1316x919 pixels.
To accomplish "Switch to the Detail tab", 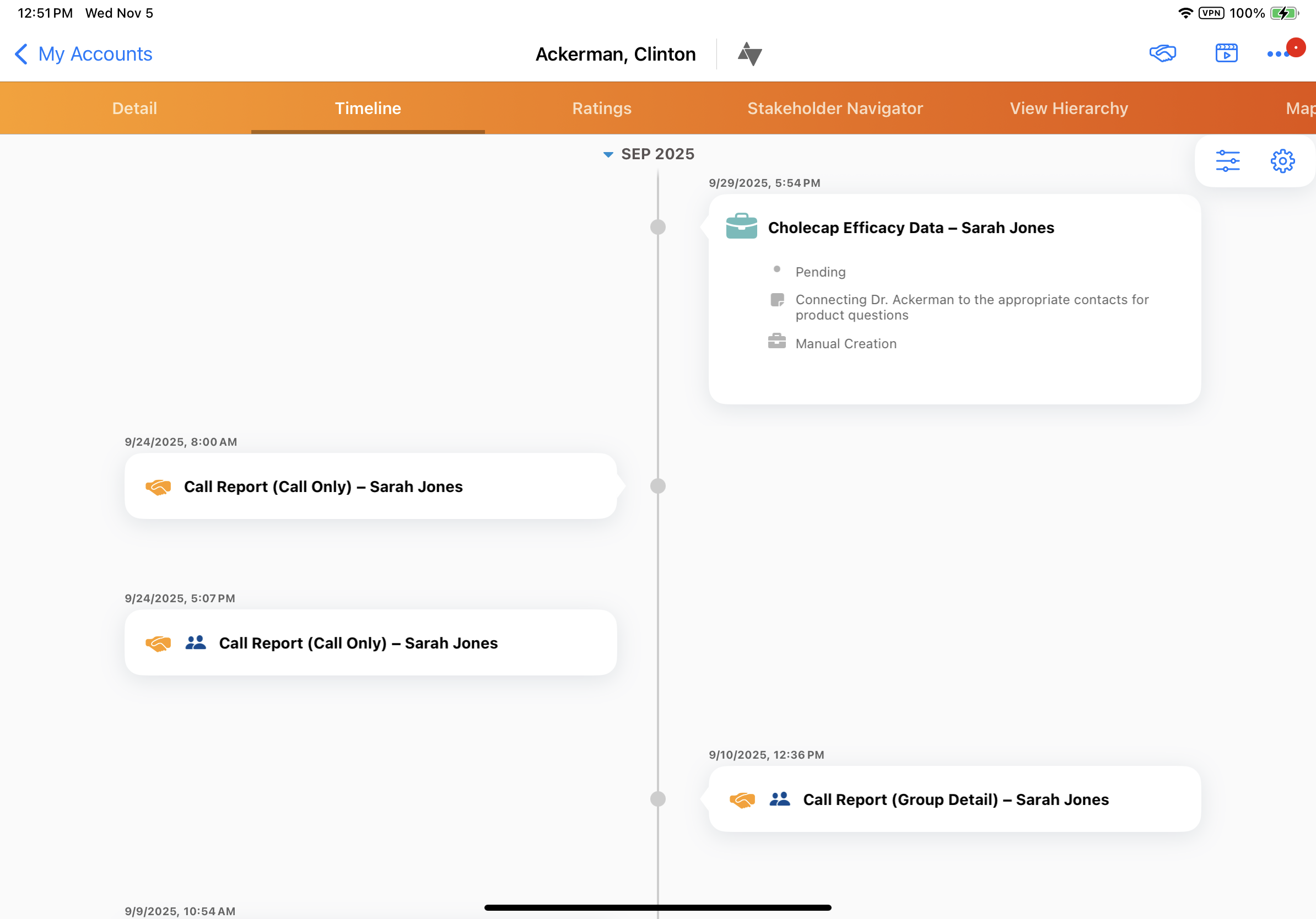I will click(x=134, y=109).
